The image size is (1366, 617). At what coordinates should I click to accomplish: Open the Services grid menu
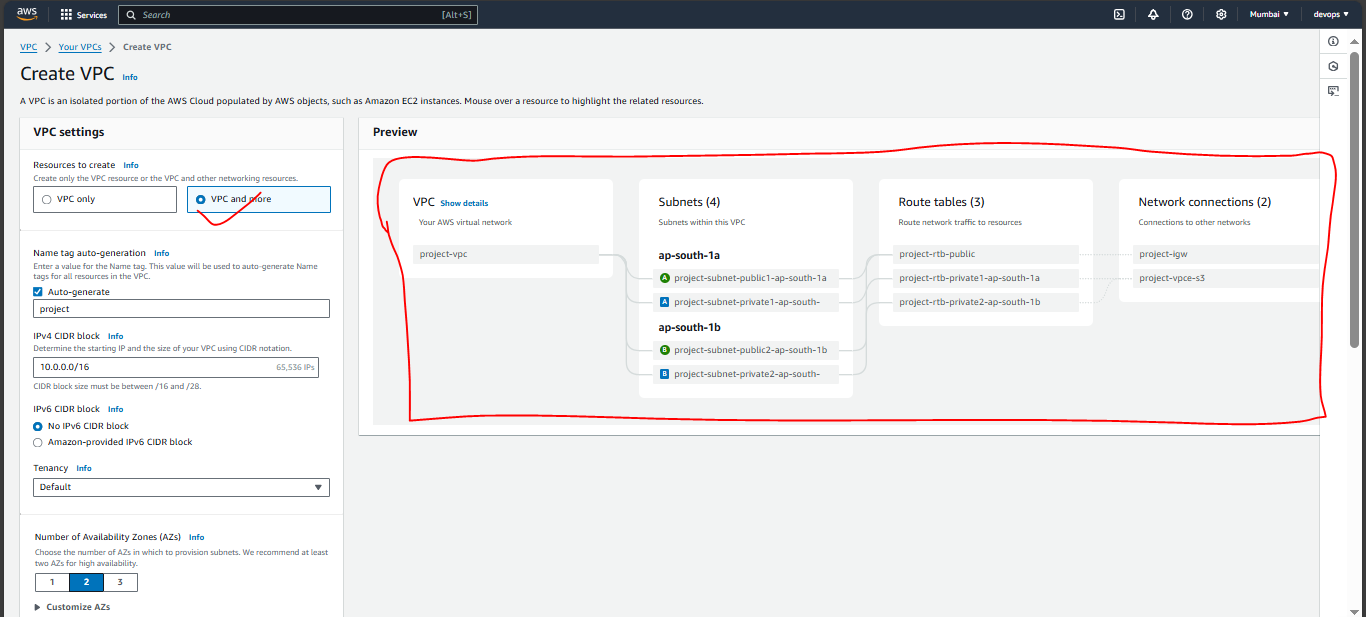click(x=83, y=15)
